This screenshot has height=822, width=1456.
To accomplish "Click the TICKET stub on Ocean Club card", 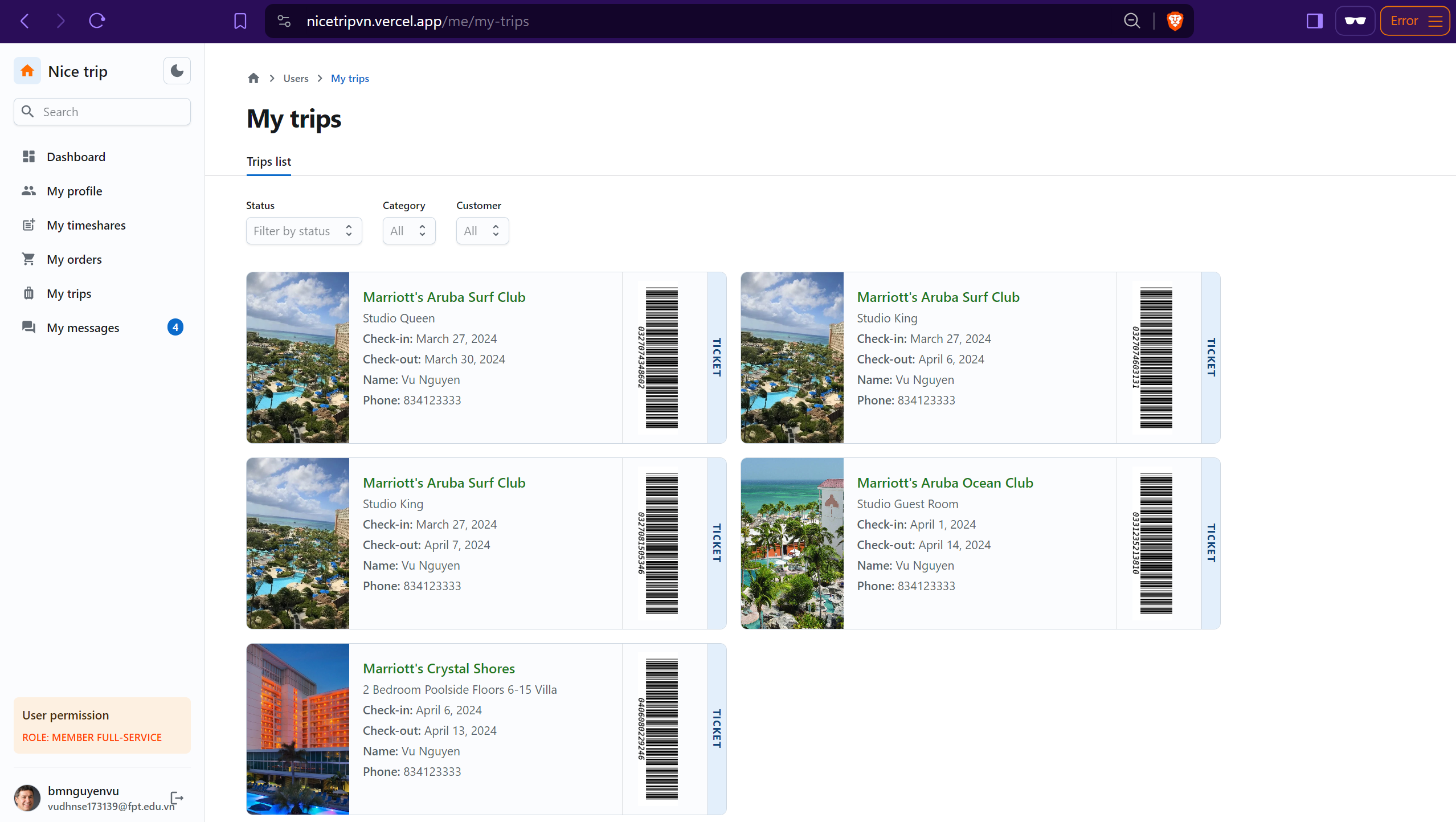I will 1211,543.
